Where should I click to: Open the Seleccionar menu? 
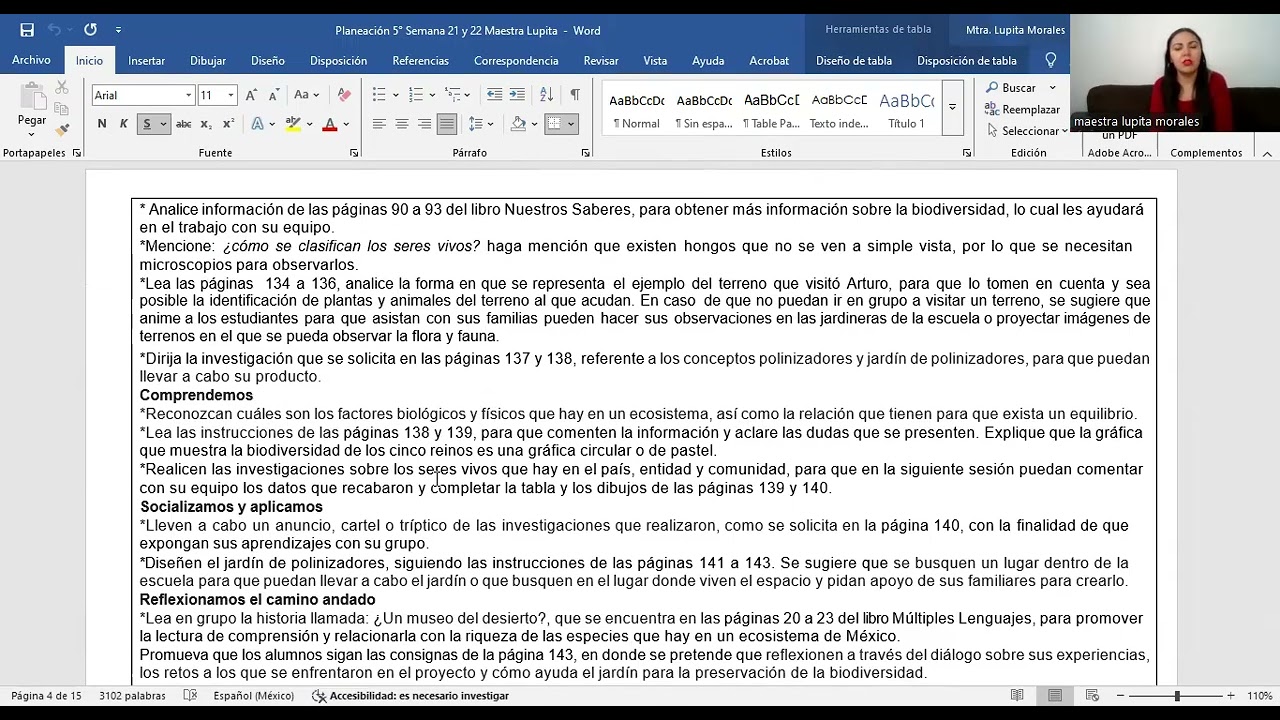tap(1028, 131)
